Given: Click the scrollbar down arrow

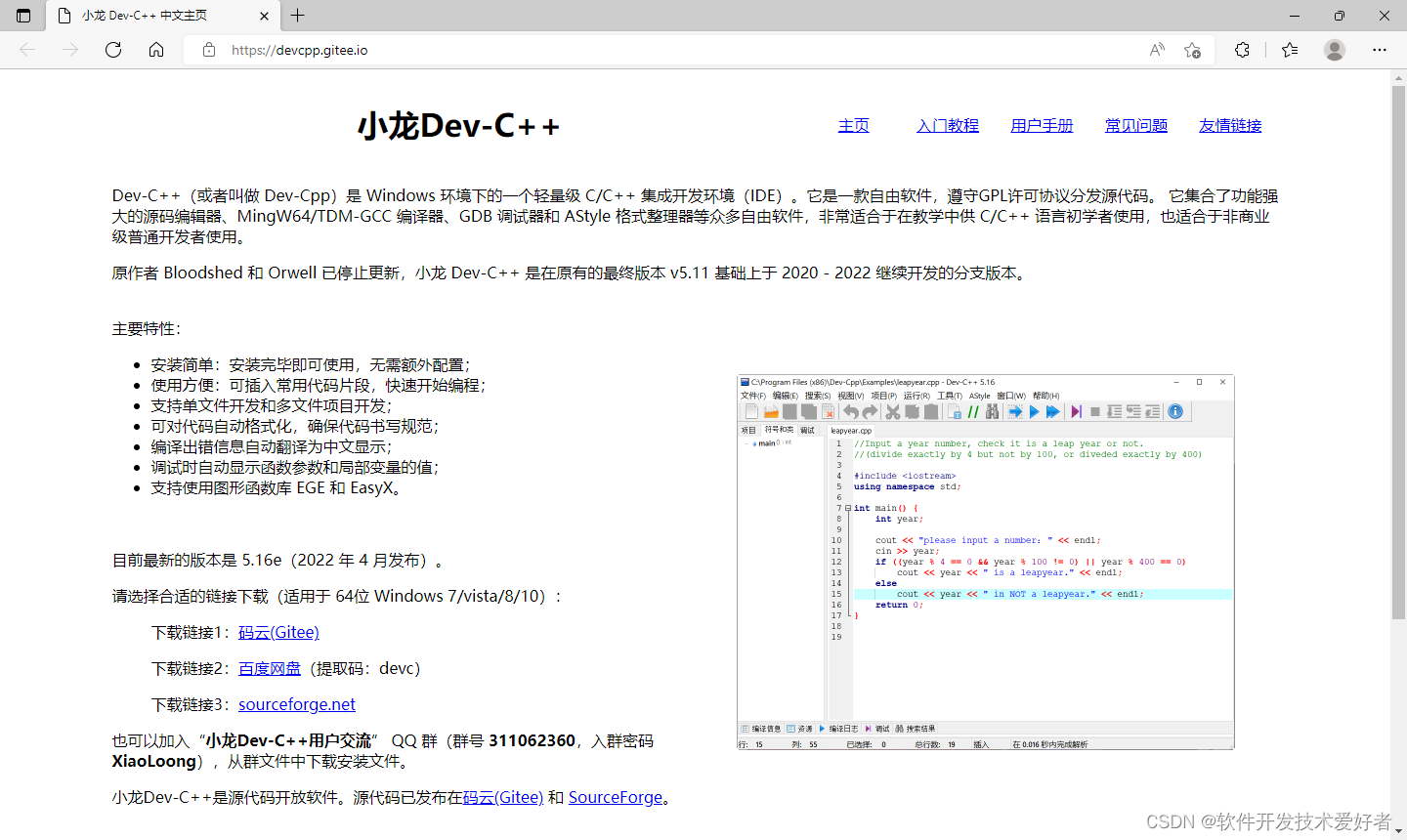Looking at the screenshot, I should click(x=1398, y=832).
